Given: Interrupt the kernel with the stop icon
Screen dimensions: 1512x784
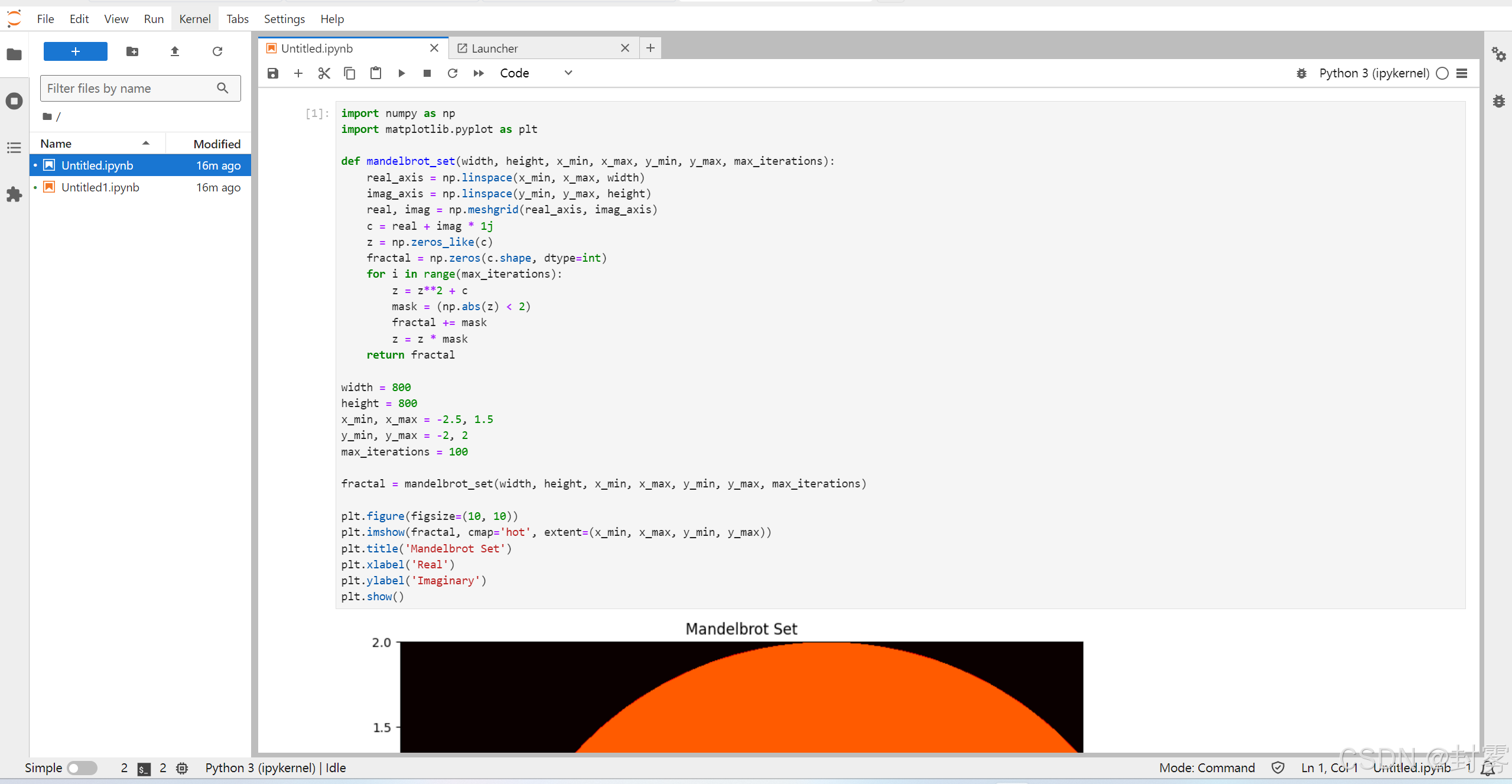Looking at the screenshot, I should coord(427,73).
